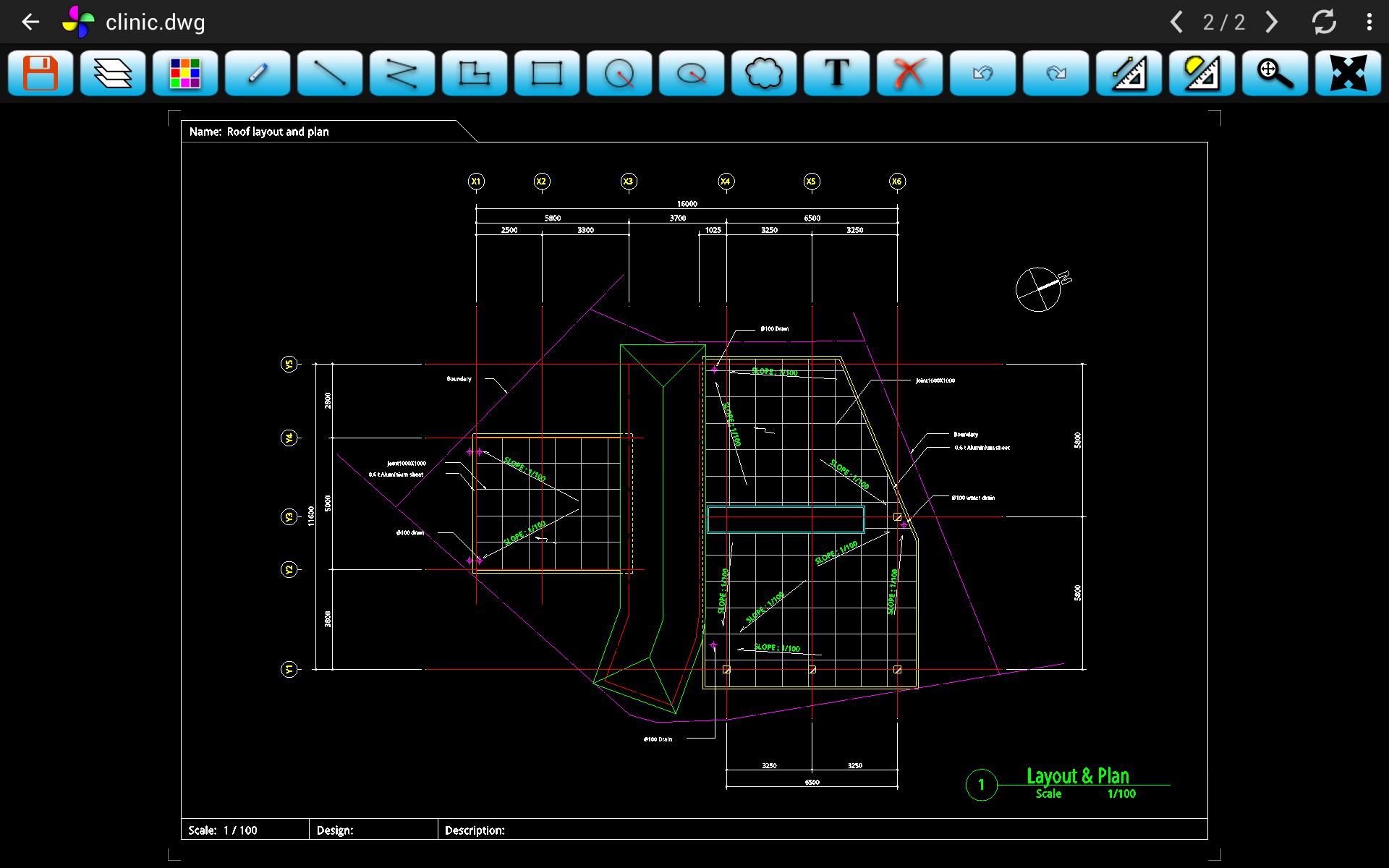
Task: Choose the Ellipse drawing tool
Action: (692, 73)
